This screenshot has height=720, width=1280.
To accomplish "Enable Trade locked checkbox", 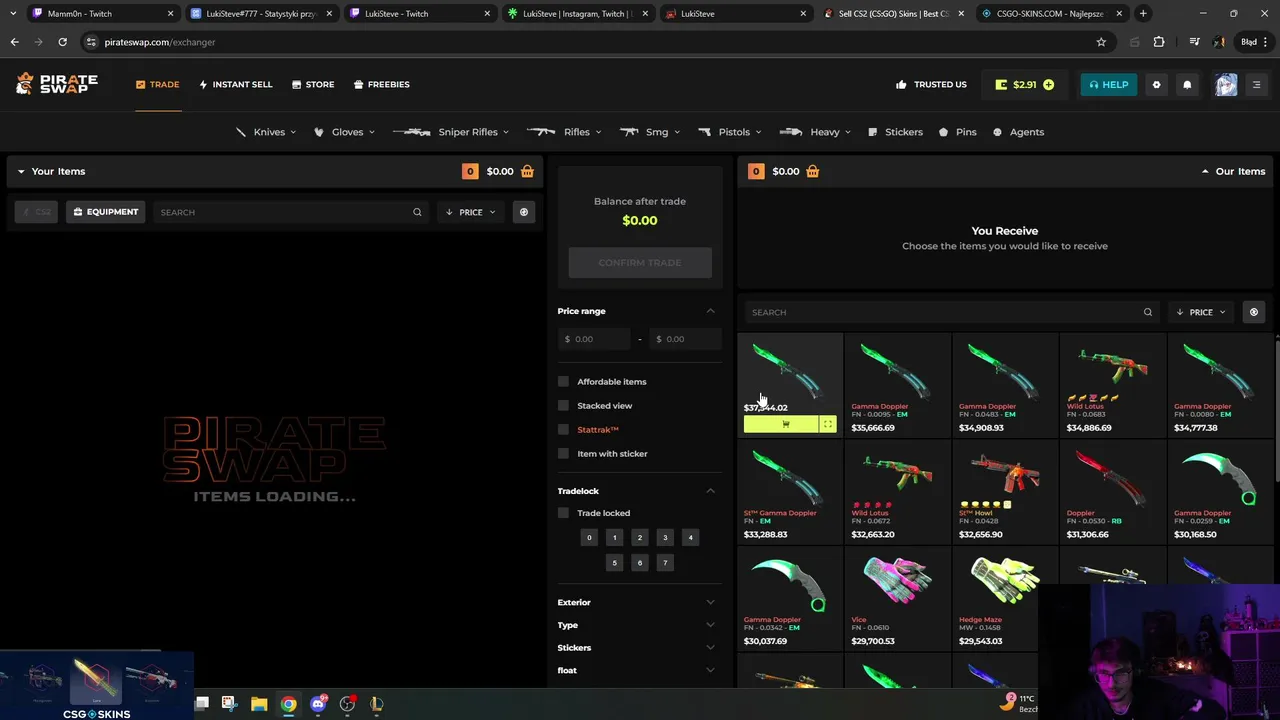I will click(x=563, y=513).
